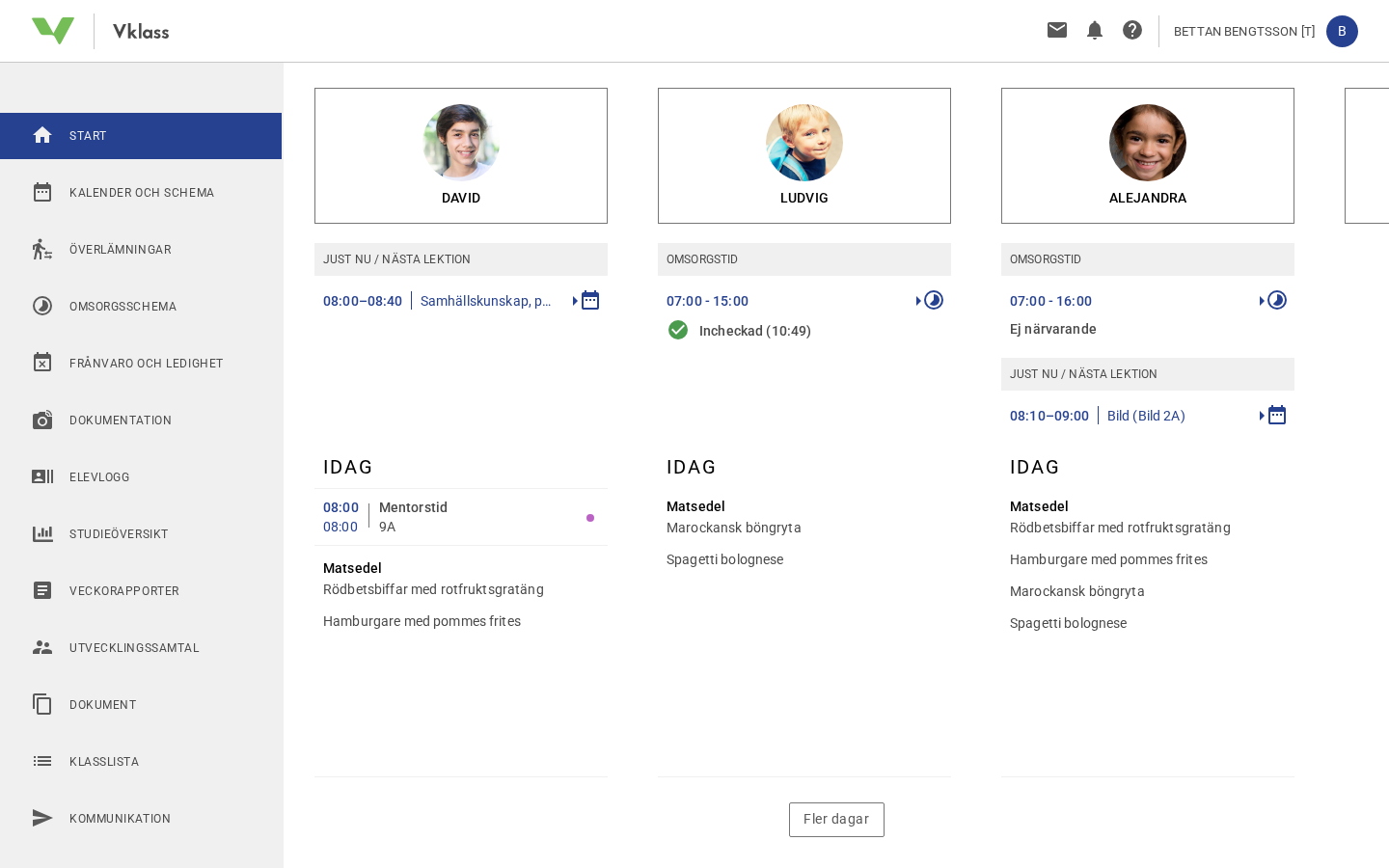Screen dimensions: 1389x868
Task: Open the mail inbox icon
Action: [1057, 30]
